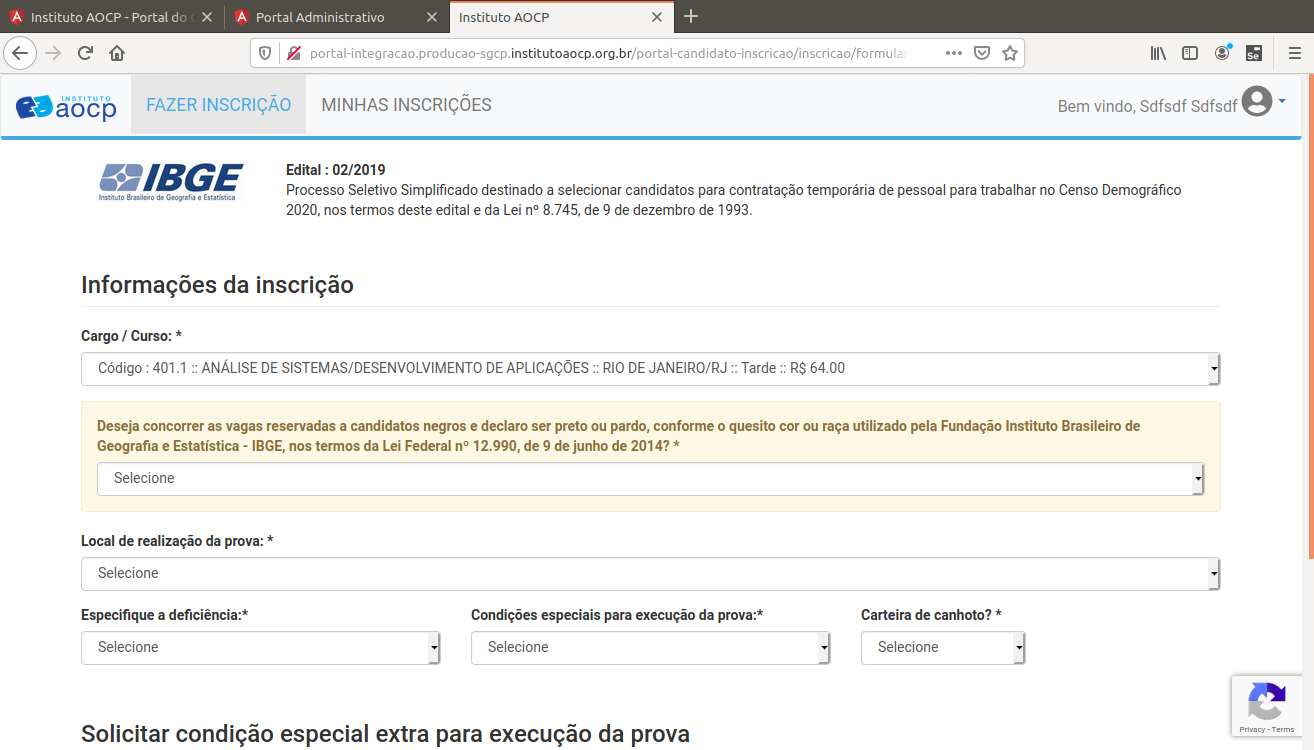The width and height of the screenshot is (1314, 750).
Task: Switch to Portal Administrativo tab
Action: 338,17
